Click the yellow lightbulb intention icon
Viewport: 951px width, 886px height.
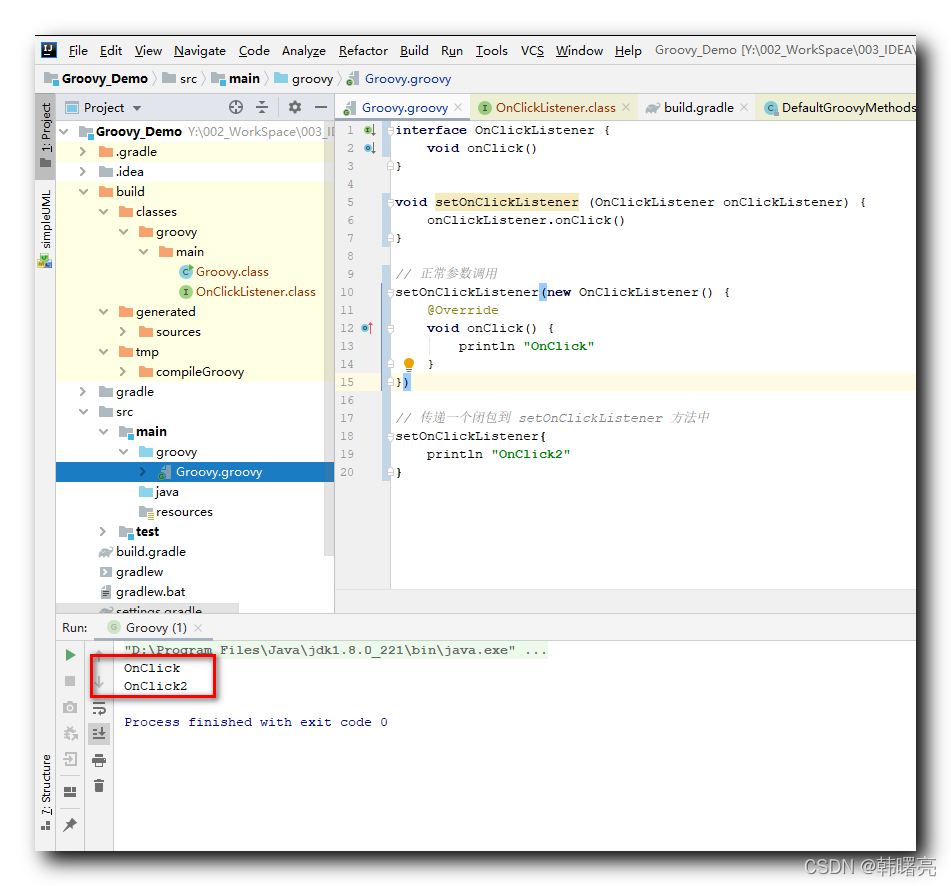pyautogui.click(x=409, y=364)
